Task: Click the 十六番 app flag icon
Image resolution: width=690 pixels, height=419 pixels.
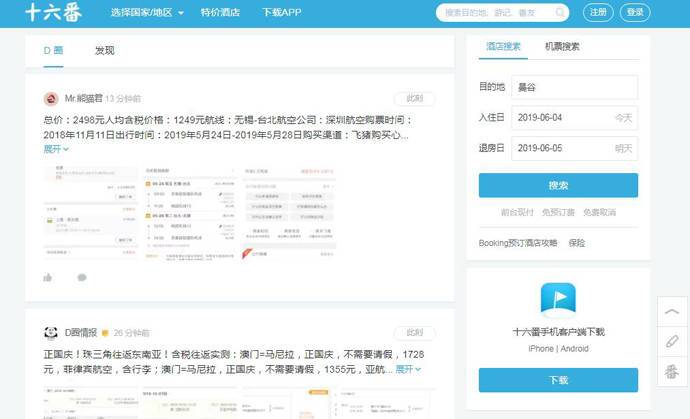Action: tap(558, 300)
